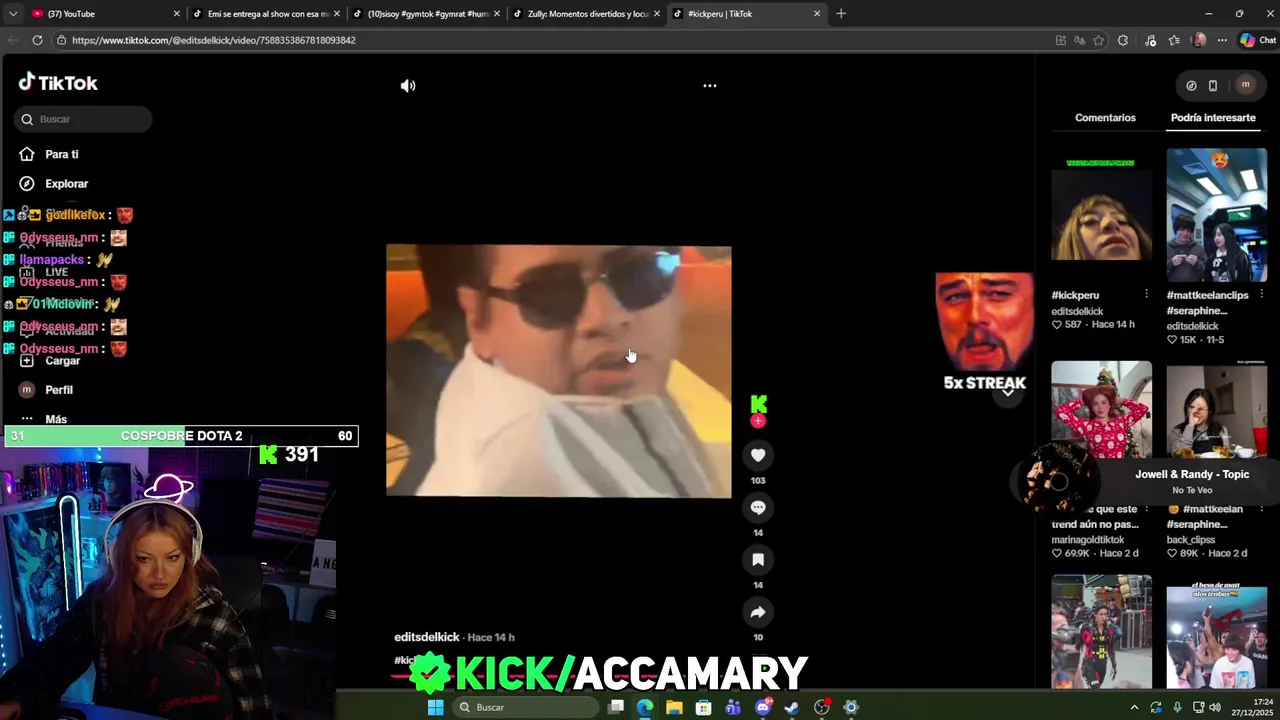Show hidden system tray icons
The height and width of the screenshot is (720, 1280).
click(x=1134, y=707)
